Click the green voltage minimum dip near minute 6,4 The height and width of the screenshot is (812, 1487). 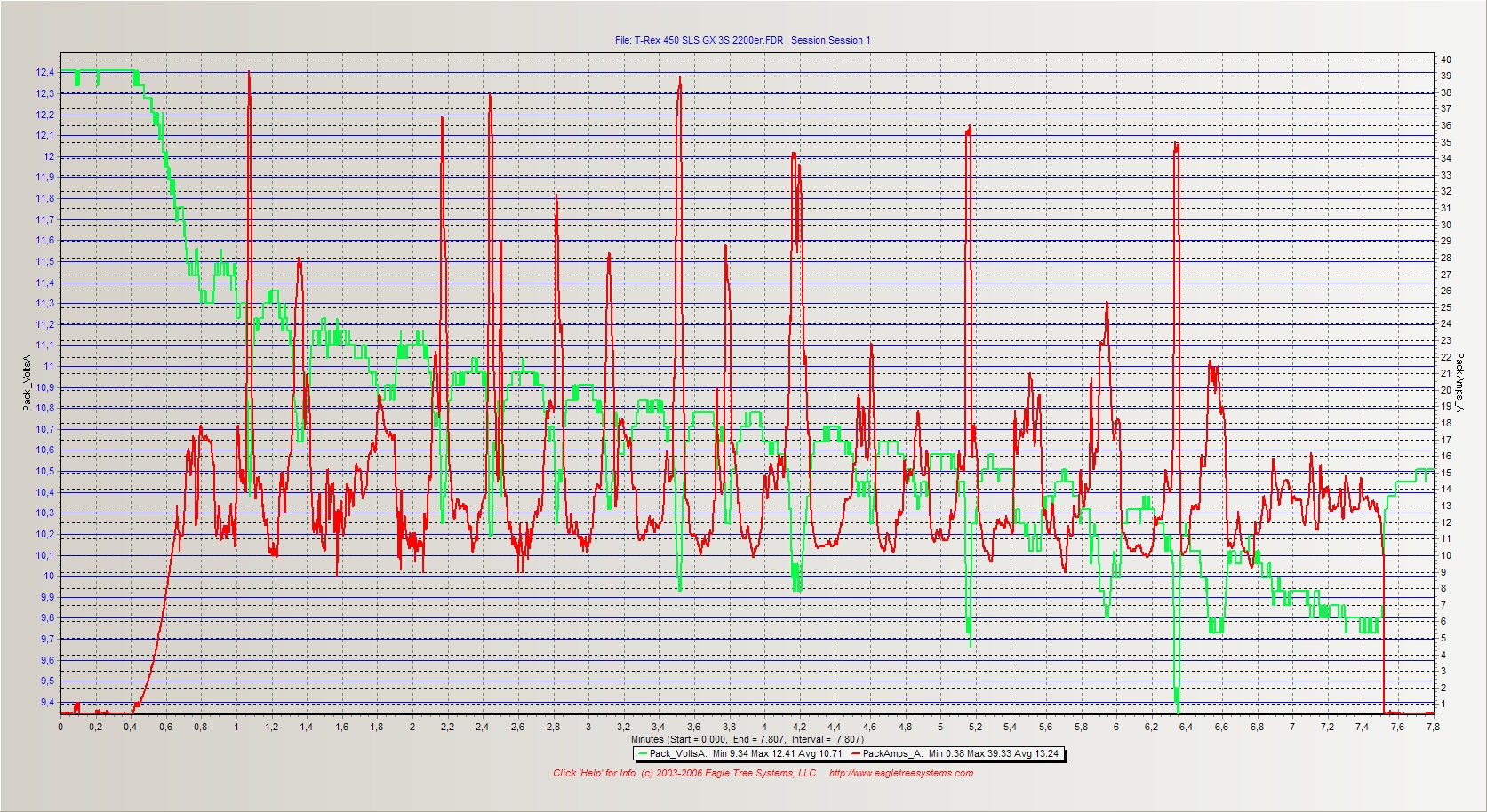1178,711
